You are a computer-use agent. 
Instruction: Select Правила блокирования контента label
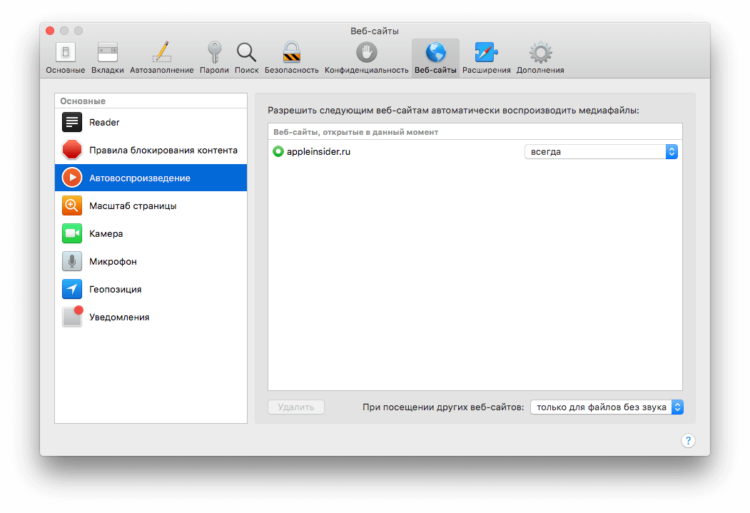[163, 150]
